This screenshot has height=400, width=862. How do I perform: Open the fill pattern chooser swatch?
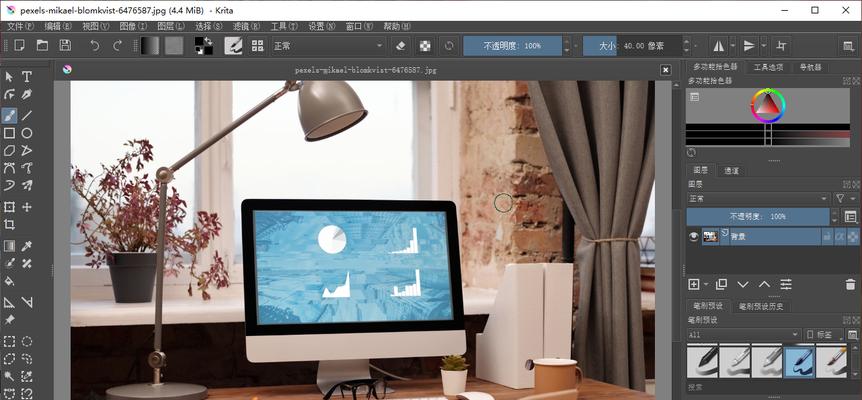(x=174, y=46)
